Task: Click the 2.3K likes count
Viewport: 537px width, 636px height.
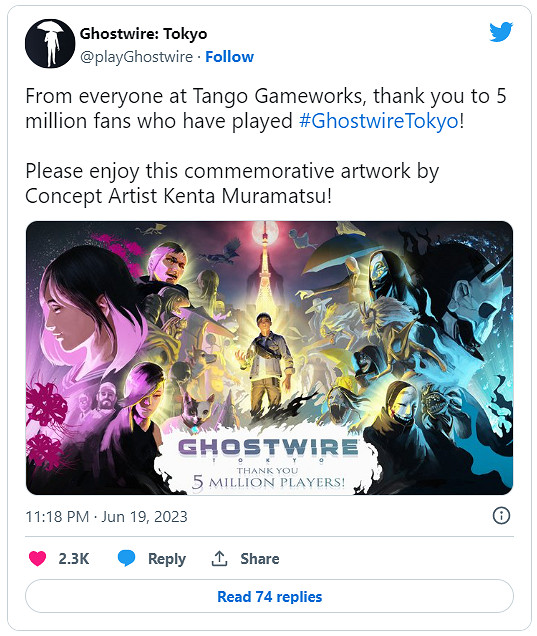Action: [x=73, y=559]
